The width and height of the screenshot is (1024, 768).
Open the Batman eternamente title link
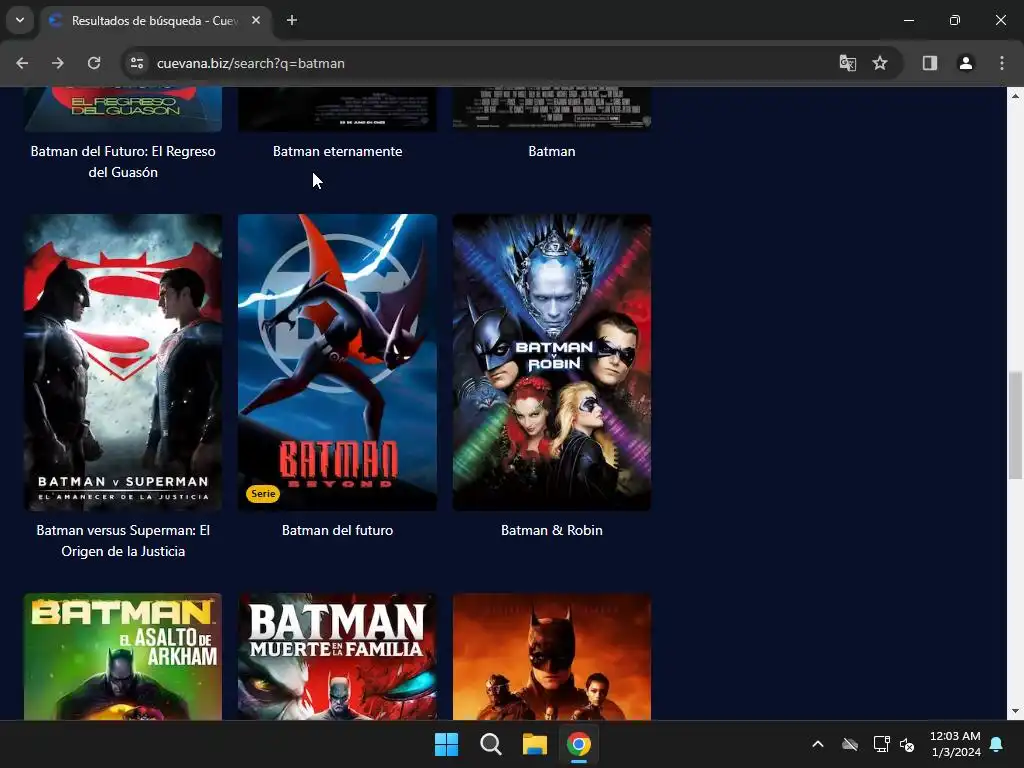pyautogui.click(x=338, y=152)
